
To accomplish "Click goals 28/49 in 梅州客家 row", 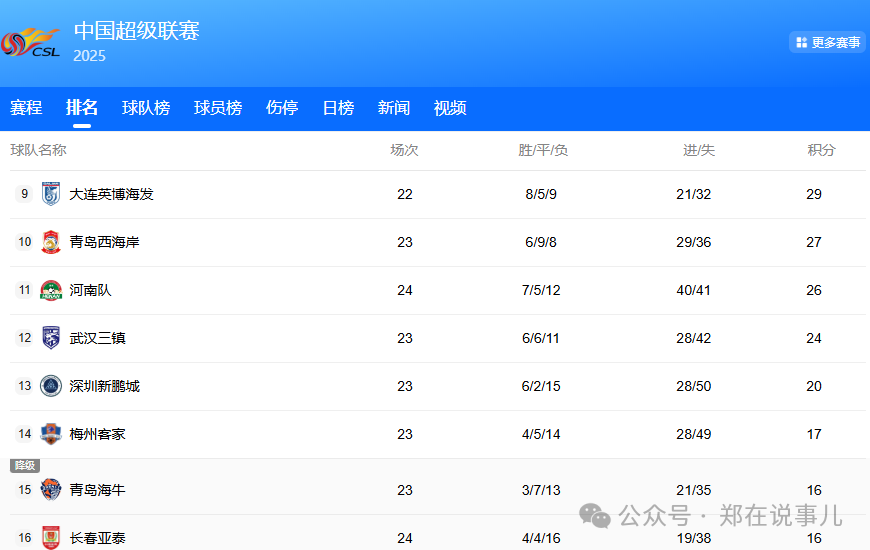I will pyautogui.click(x=694, y=434).
